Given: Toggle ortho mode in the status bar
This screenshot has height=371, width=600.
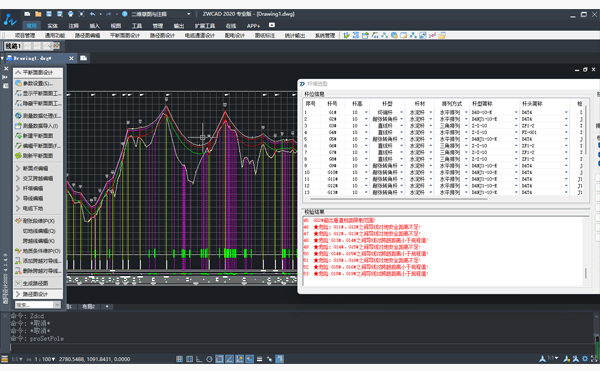Looking at the screenshot, I should 199,359.
